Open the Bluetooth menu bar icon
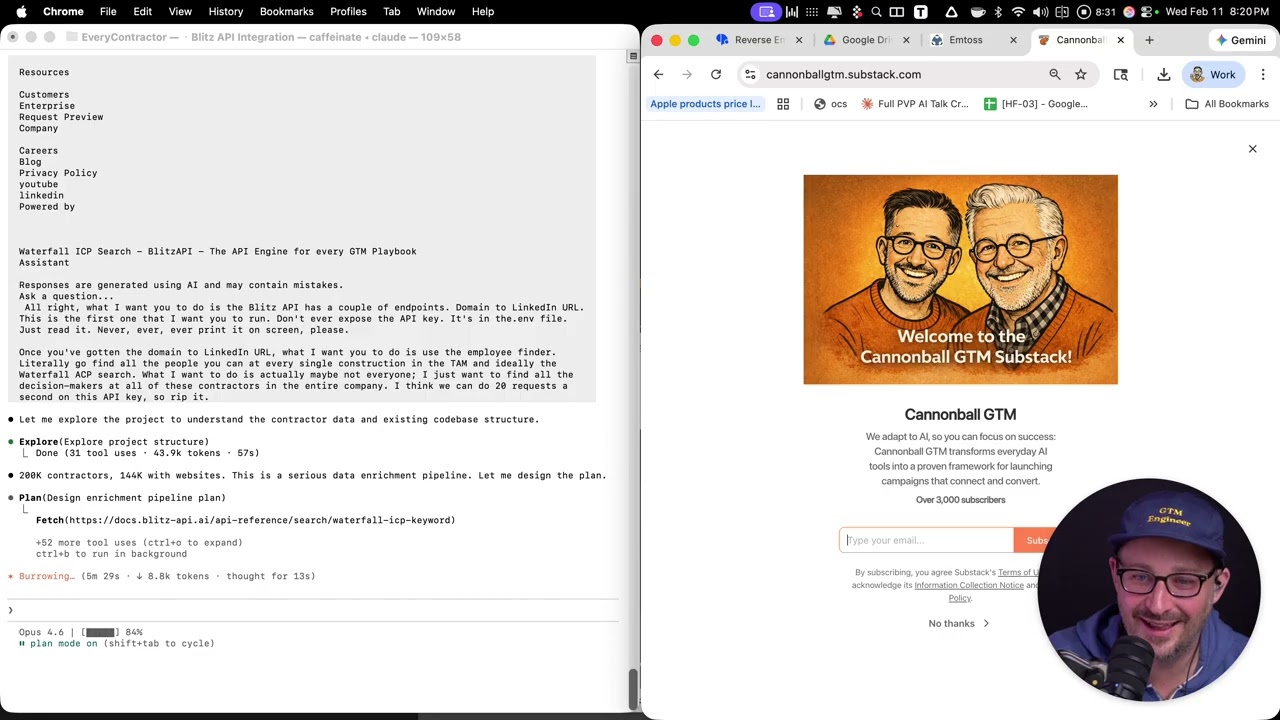Screen dimensions: 1280x720 pos(998,12)
